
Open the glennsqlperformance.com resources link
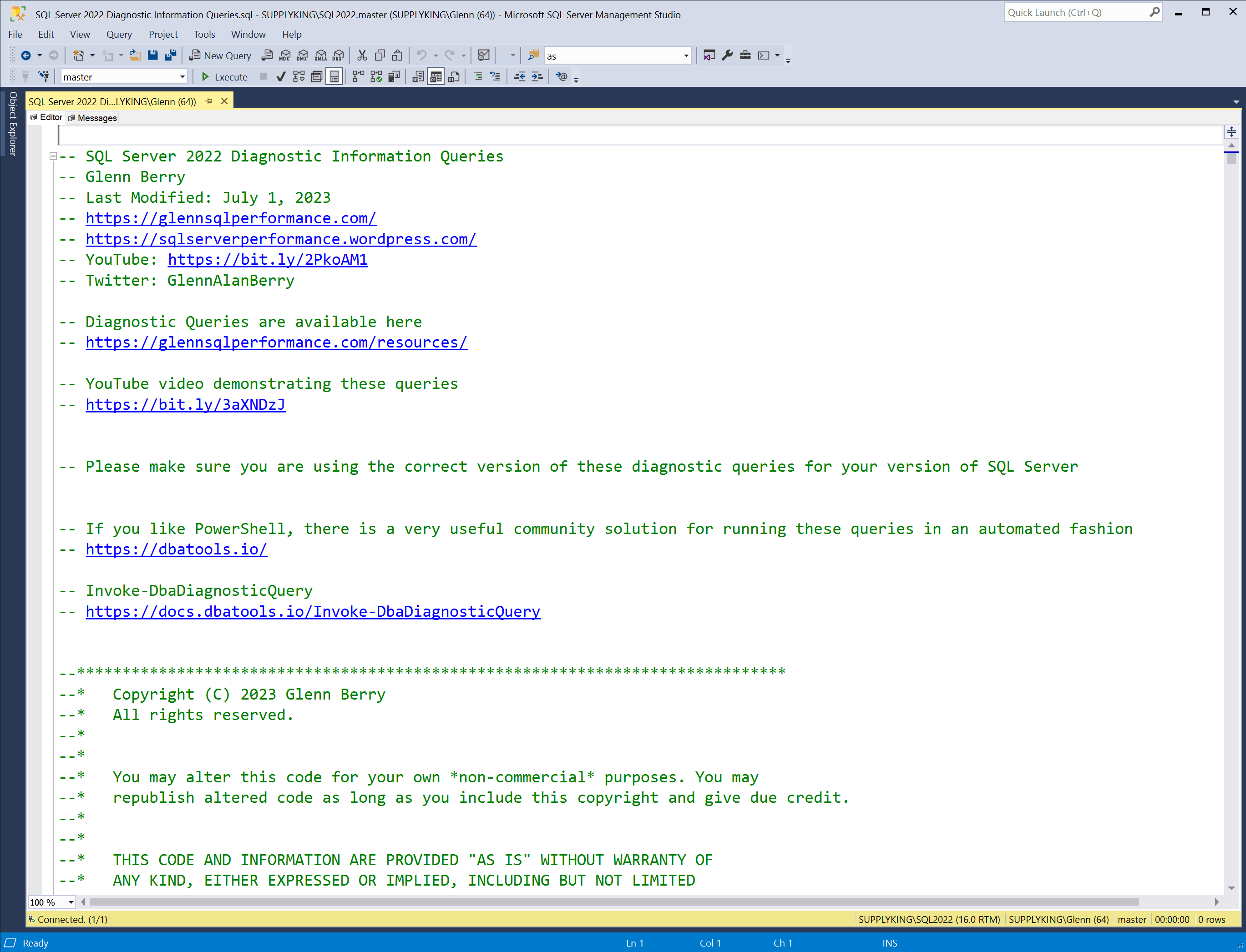pos(276,342)
